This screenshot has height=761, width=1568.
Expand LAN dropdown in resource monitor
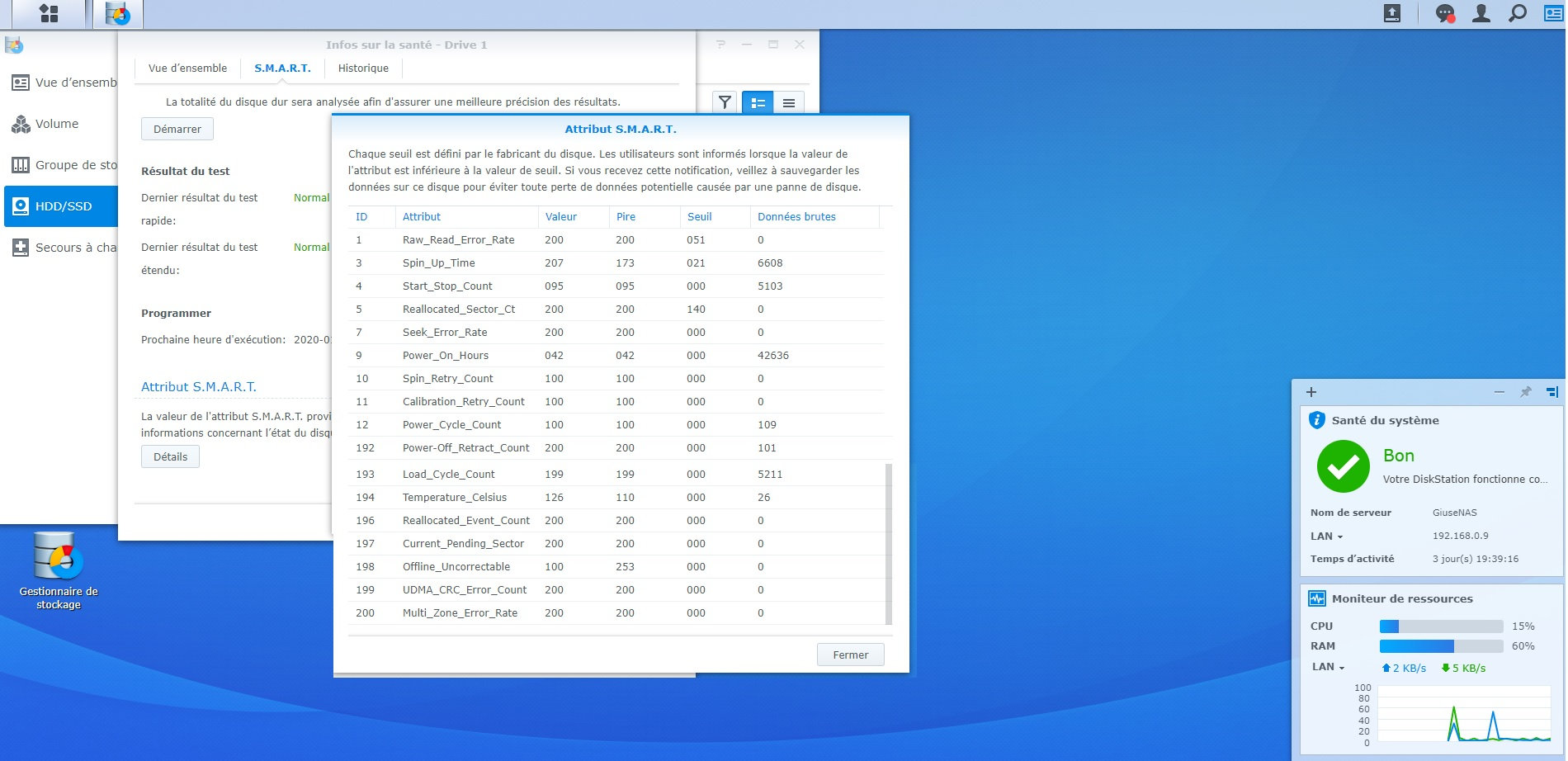tap(1329, 667)
